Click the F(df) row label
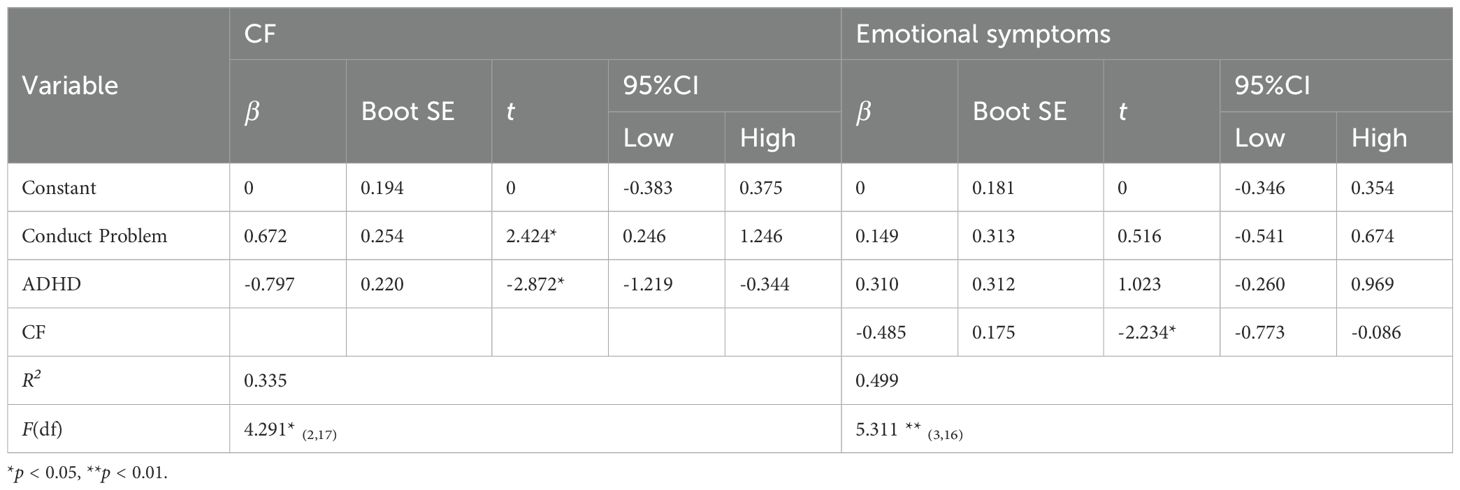 point(40,428)
